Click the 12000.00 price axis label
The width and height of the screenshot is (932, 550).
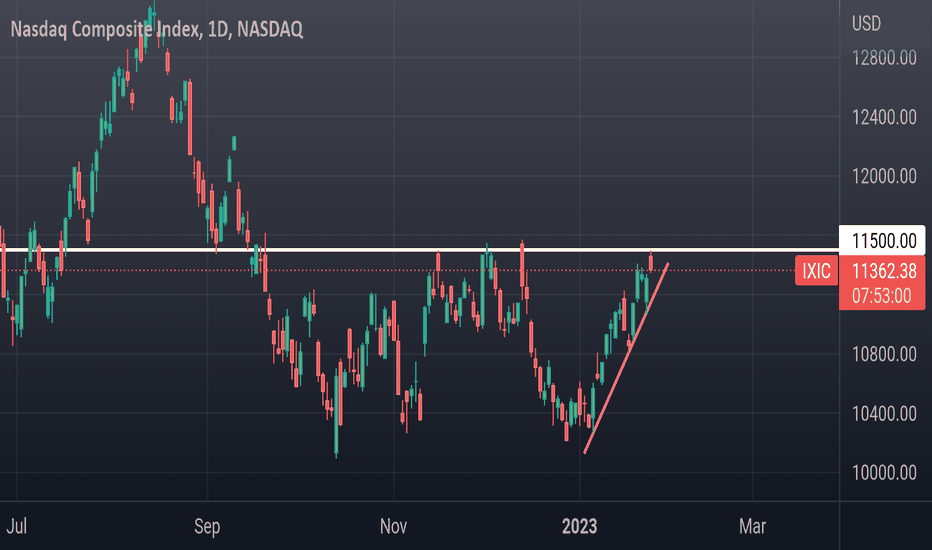(884, 176)
